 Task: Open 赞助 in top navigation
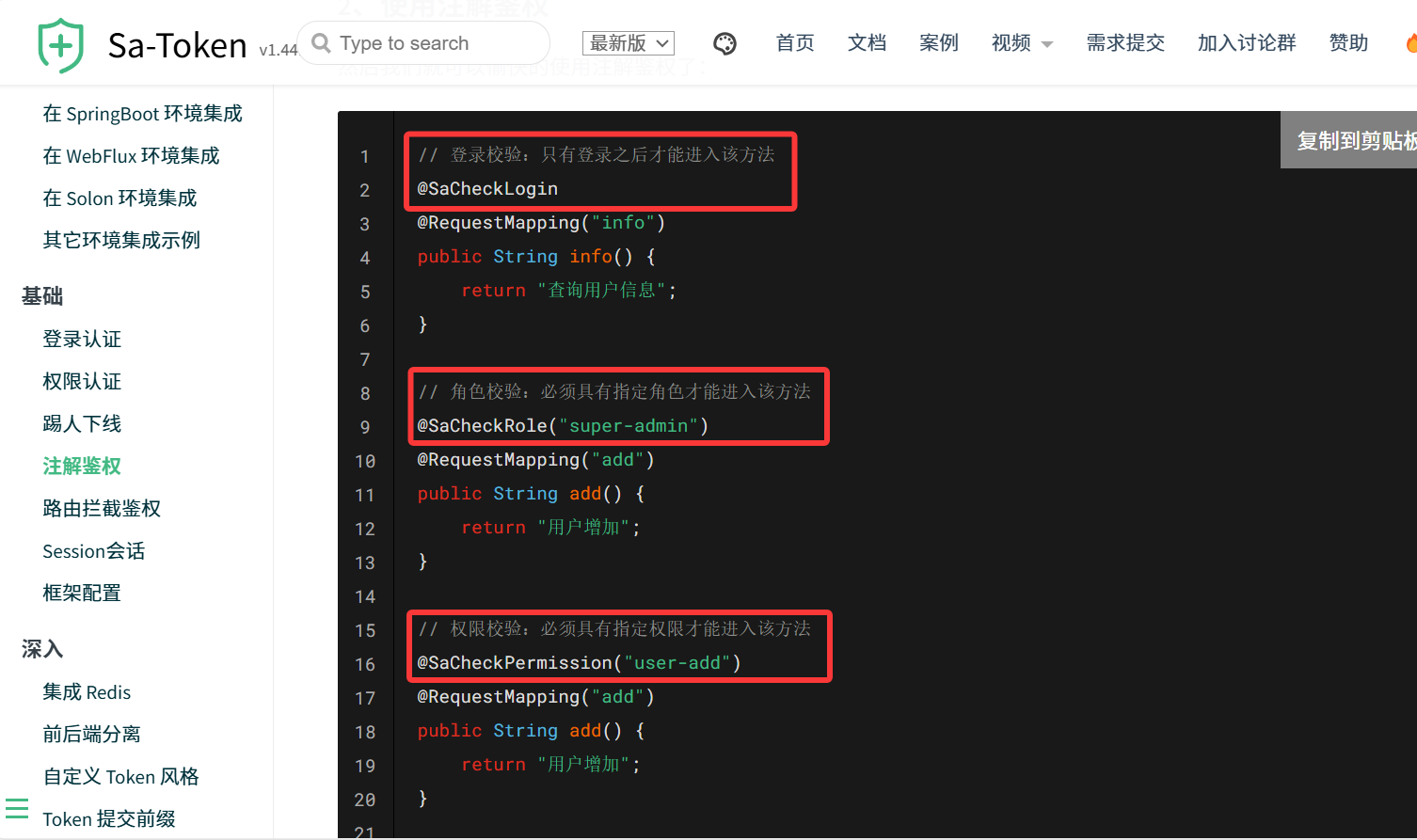point(1348,43)
